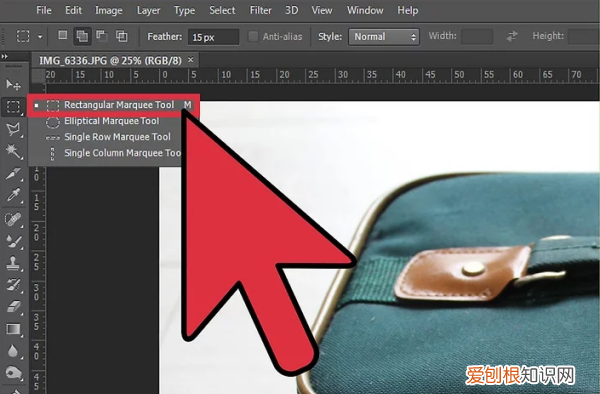
Task: Select the Gradient tool
Action: tap(13, 329)
